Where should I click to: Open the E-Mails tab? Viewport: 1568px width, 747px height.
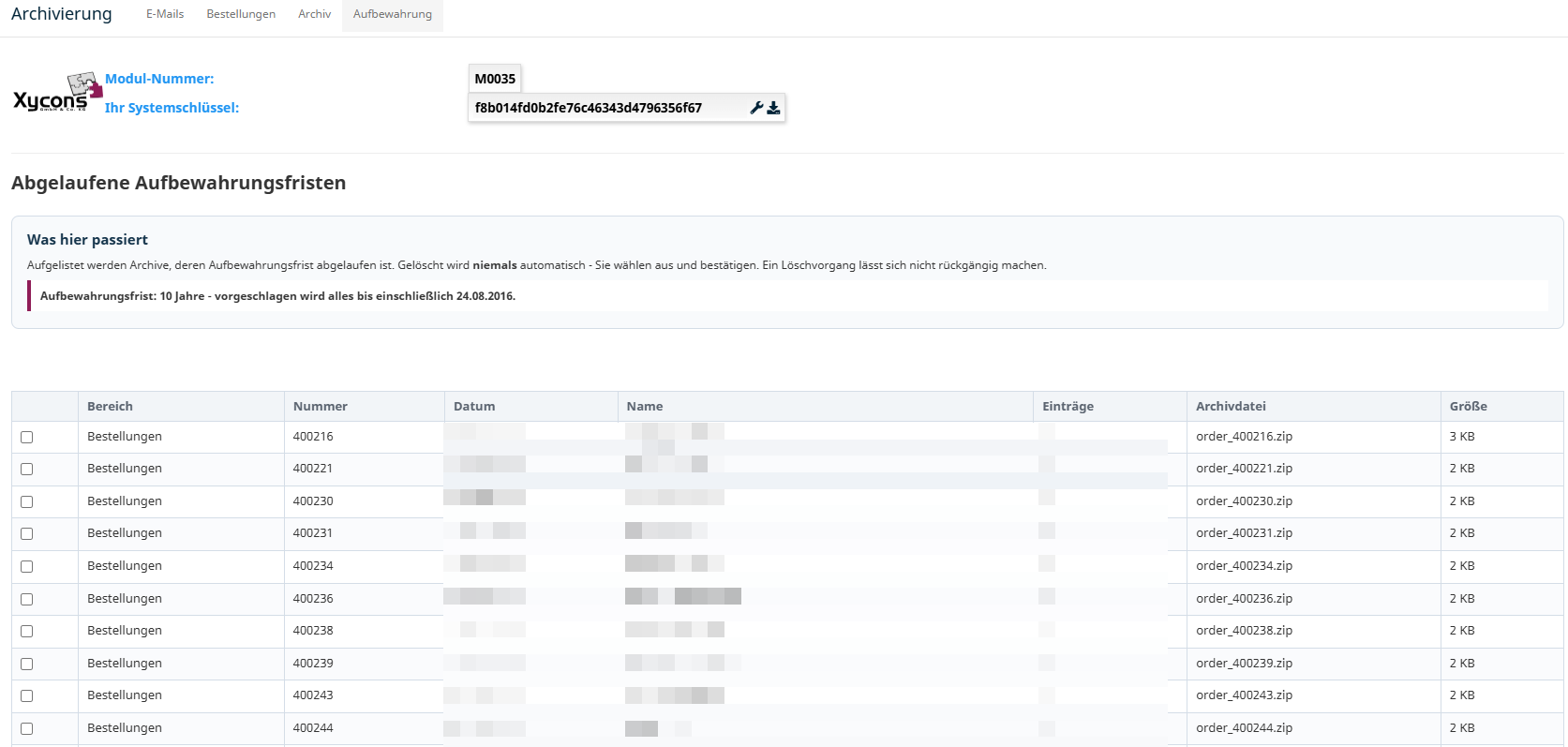pyautogui.click(x=165, y=14)
